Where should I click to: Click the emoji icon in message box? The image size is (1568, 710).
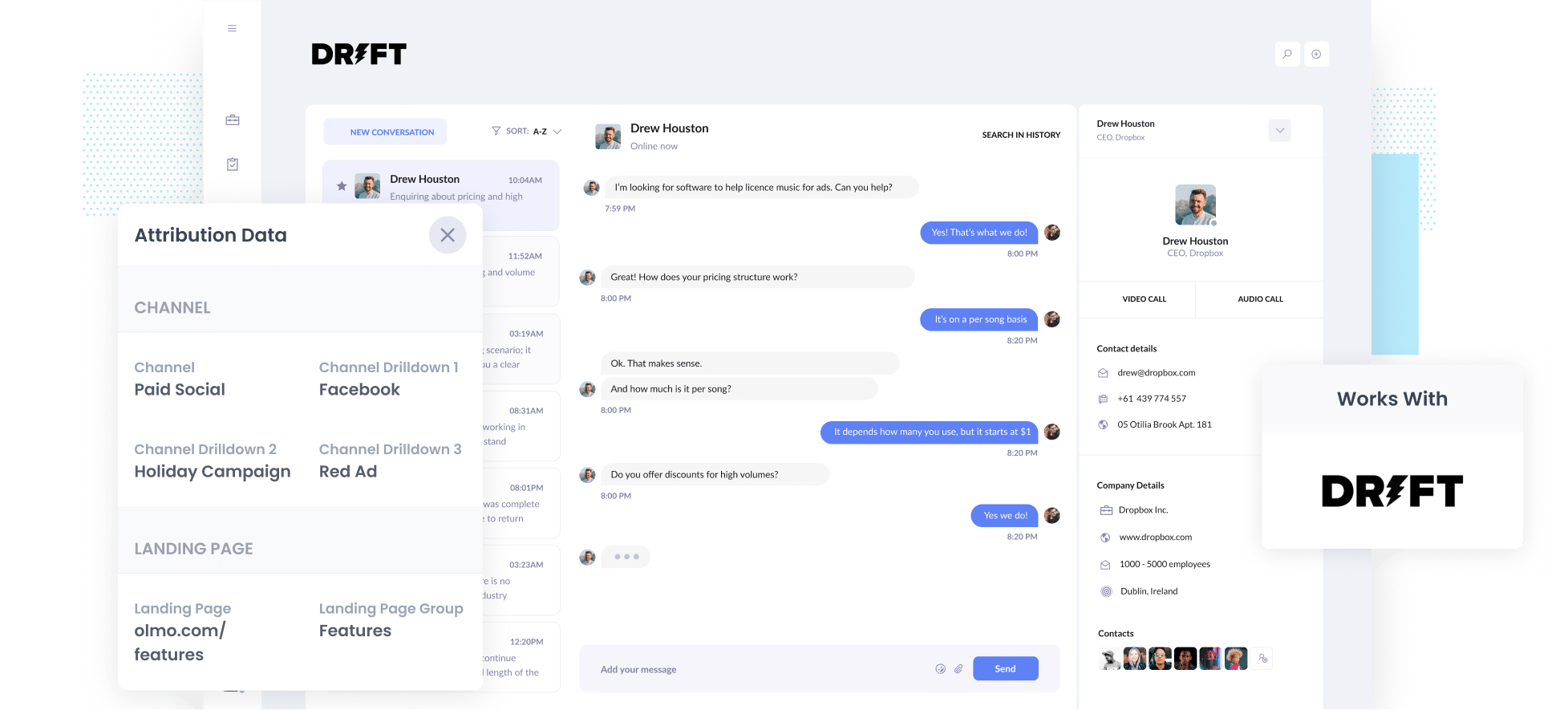pyautogui.click(x=940, y=669)
